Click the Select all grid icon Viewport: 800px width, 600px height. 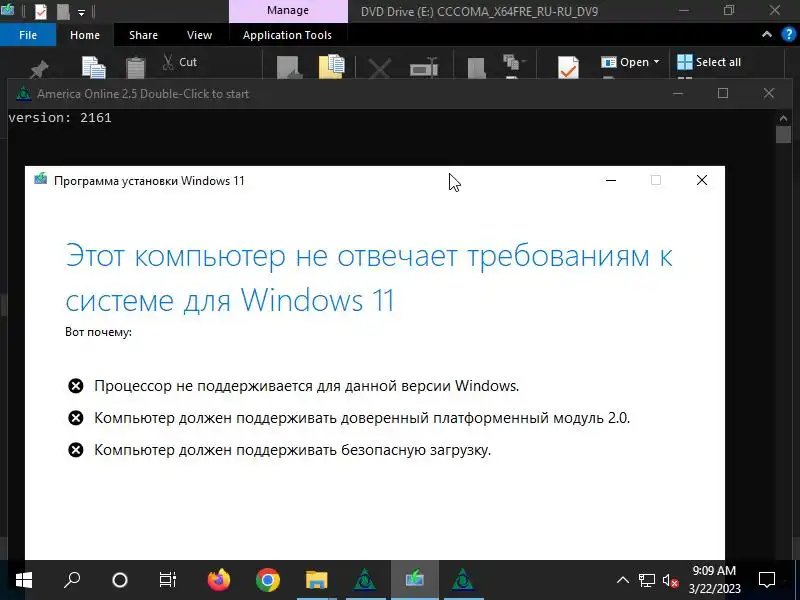click(685, 62)
